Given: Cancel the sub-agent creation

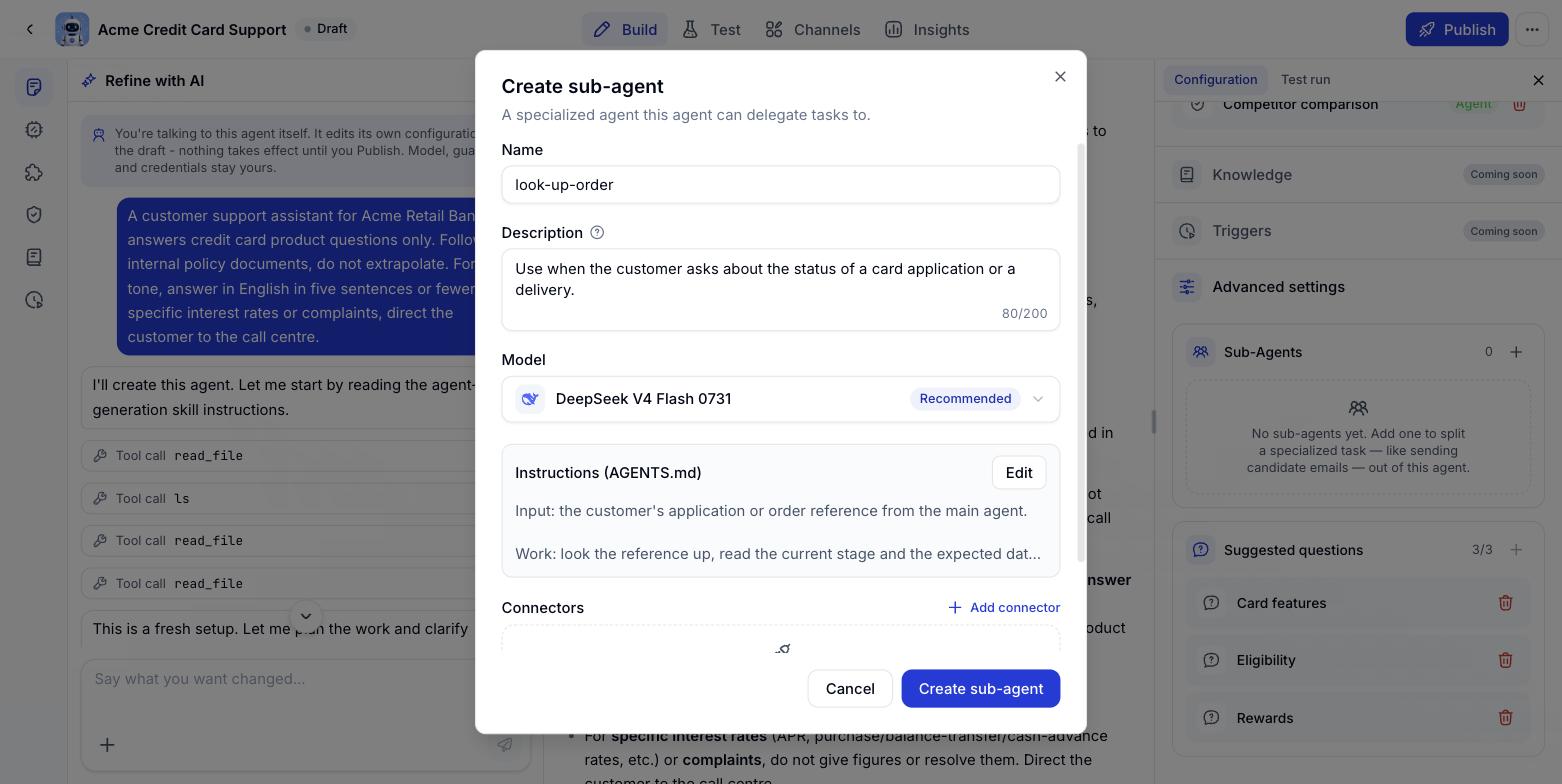Looking at the screenshot, I should (850, 689).
